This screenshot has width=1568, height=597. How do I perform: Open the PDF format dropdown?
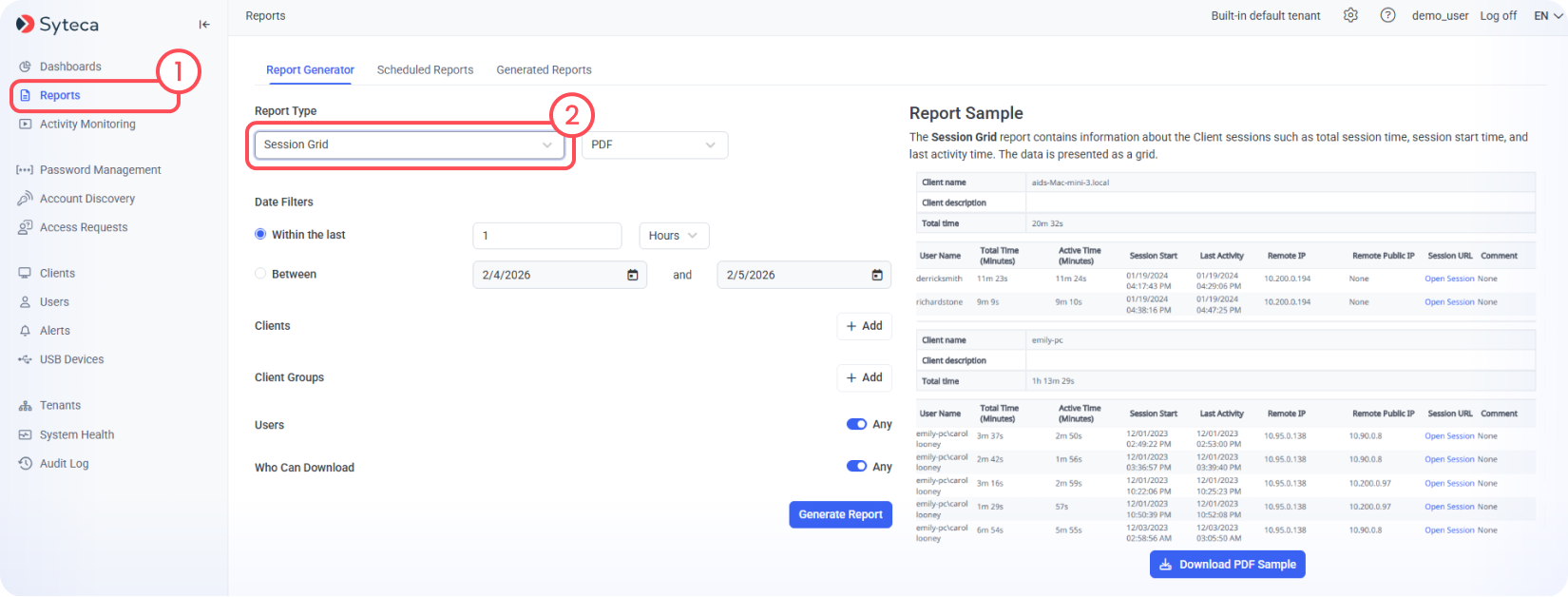655,144
